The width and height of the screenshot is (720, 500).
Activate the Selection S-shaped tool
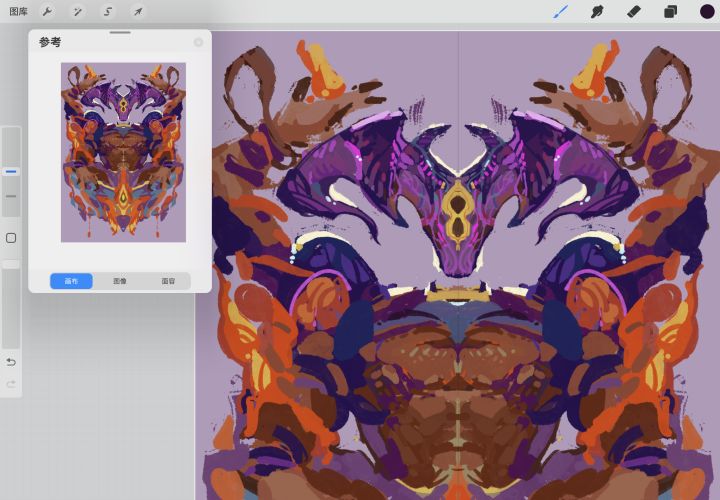click(107, 12)
